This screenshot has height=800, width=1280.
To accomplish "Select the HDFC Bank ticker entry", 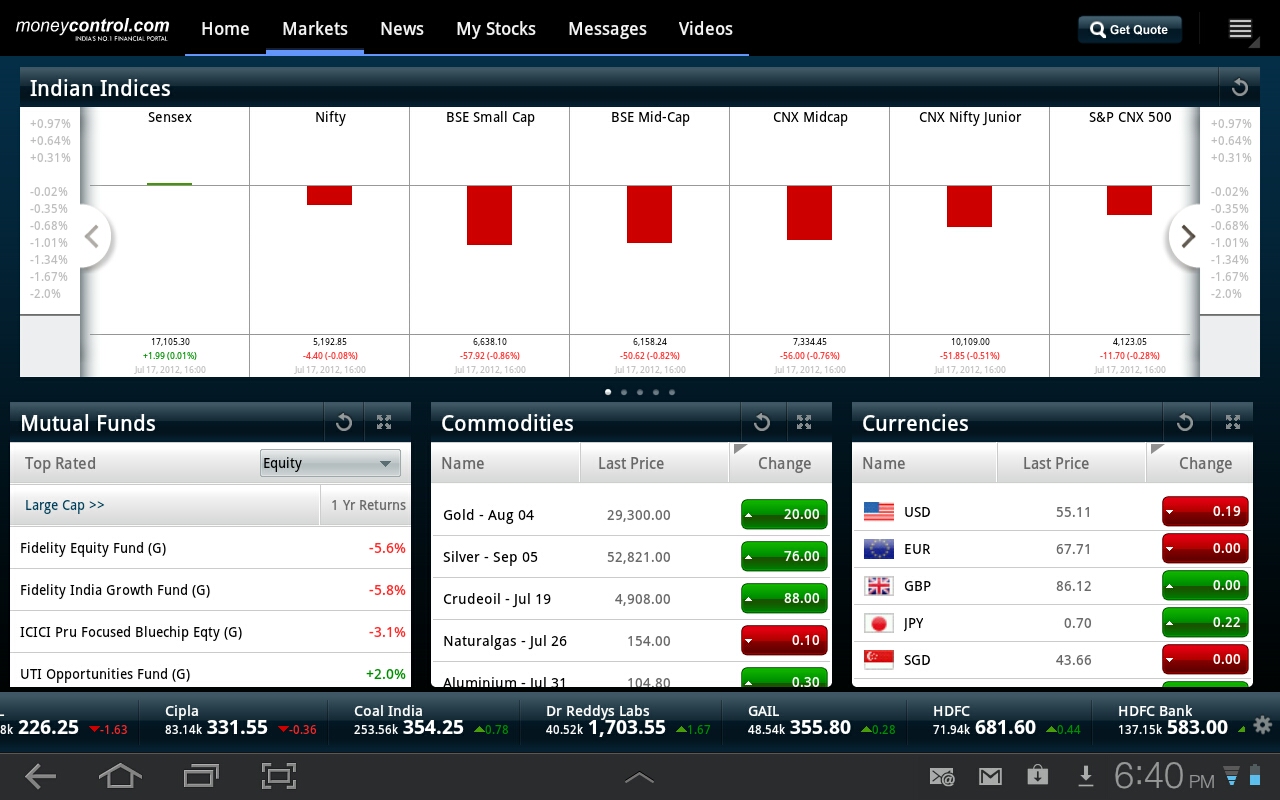I will coord(1174,720).
